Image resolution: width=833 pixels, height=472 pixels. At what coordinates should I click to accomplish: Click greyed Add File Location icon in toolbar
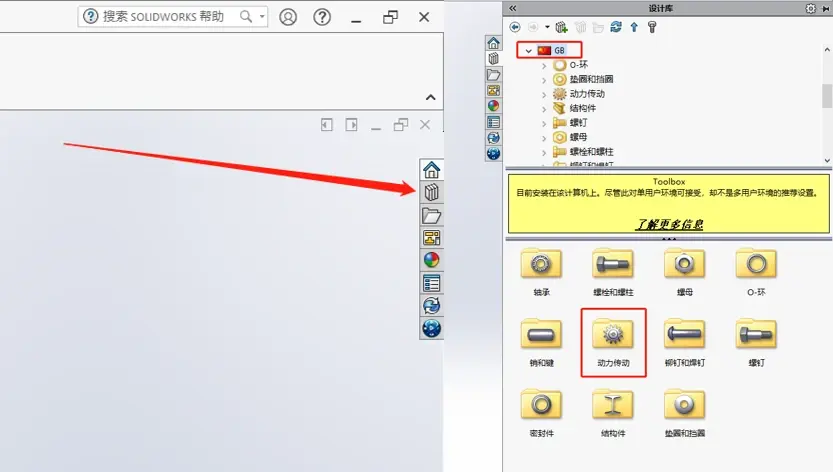(580, 27)
